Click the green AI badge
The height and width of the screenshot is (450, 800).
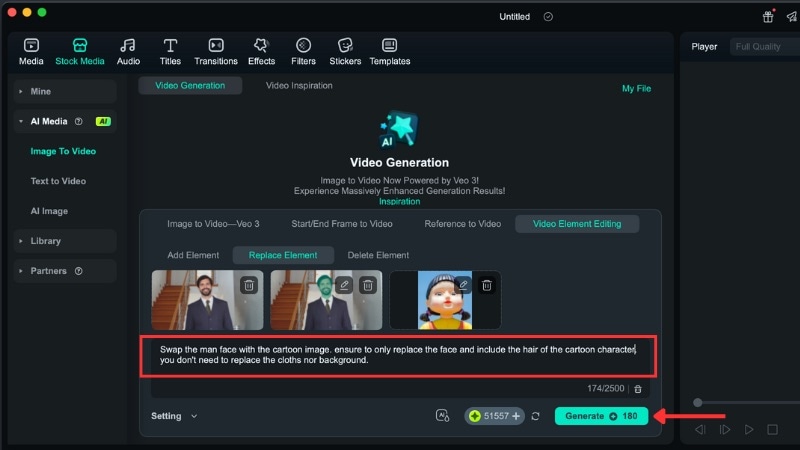tap(103, 121)
